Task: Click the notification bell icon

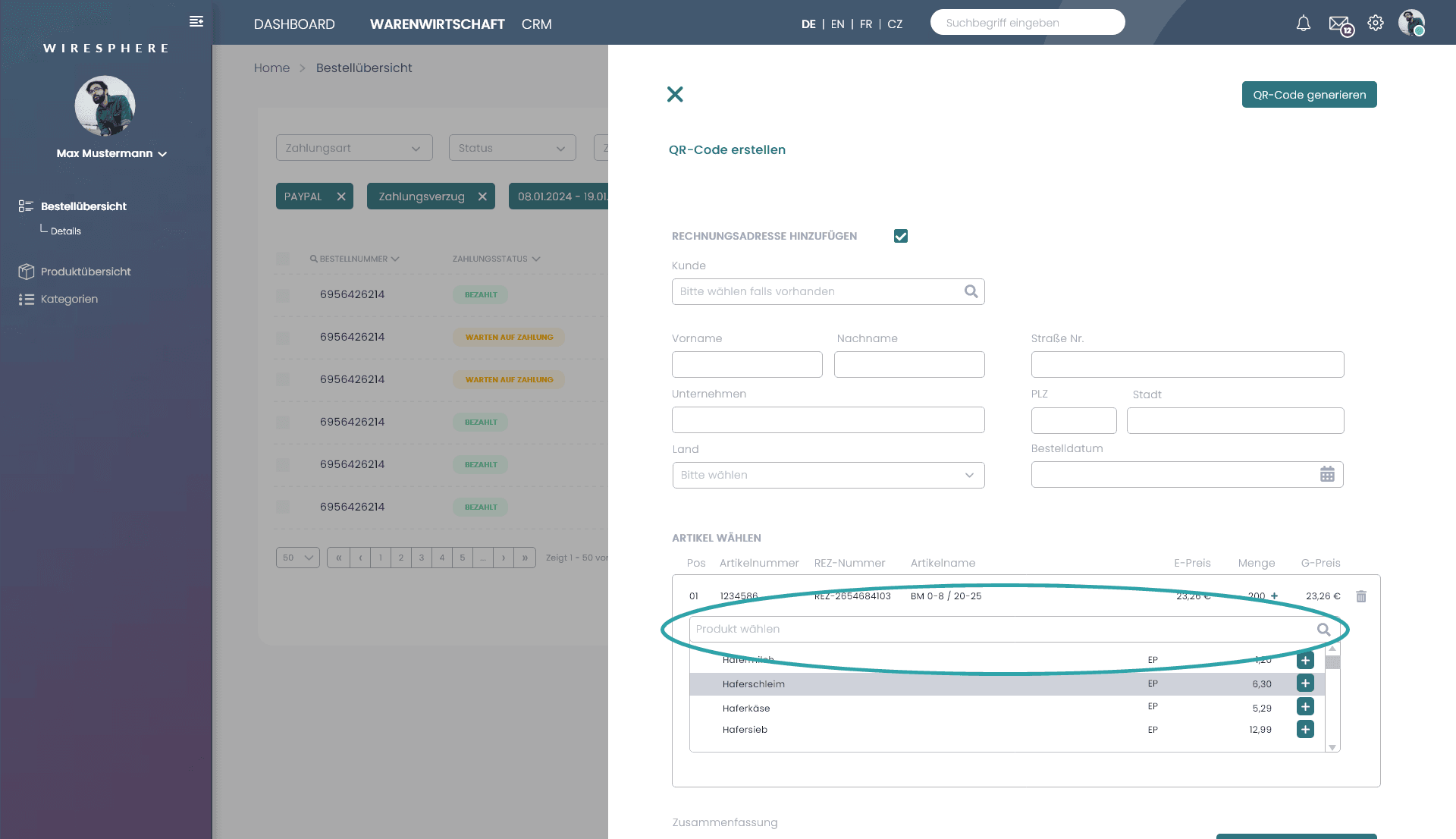Action: tap(1303, 24)
